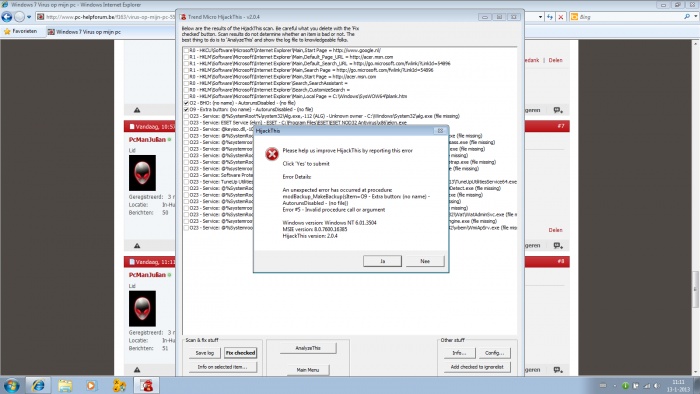Tick checkbox for R0 Local Page blank.htm entry

(186, 96)
